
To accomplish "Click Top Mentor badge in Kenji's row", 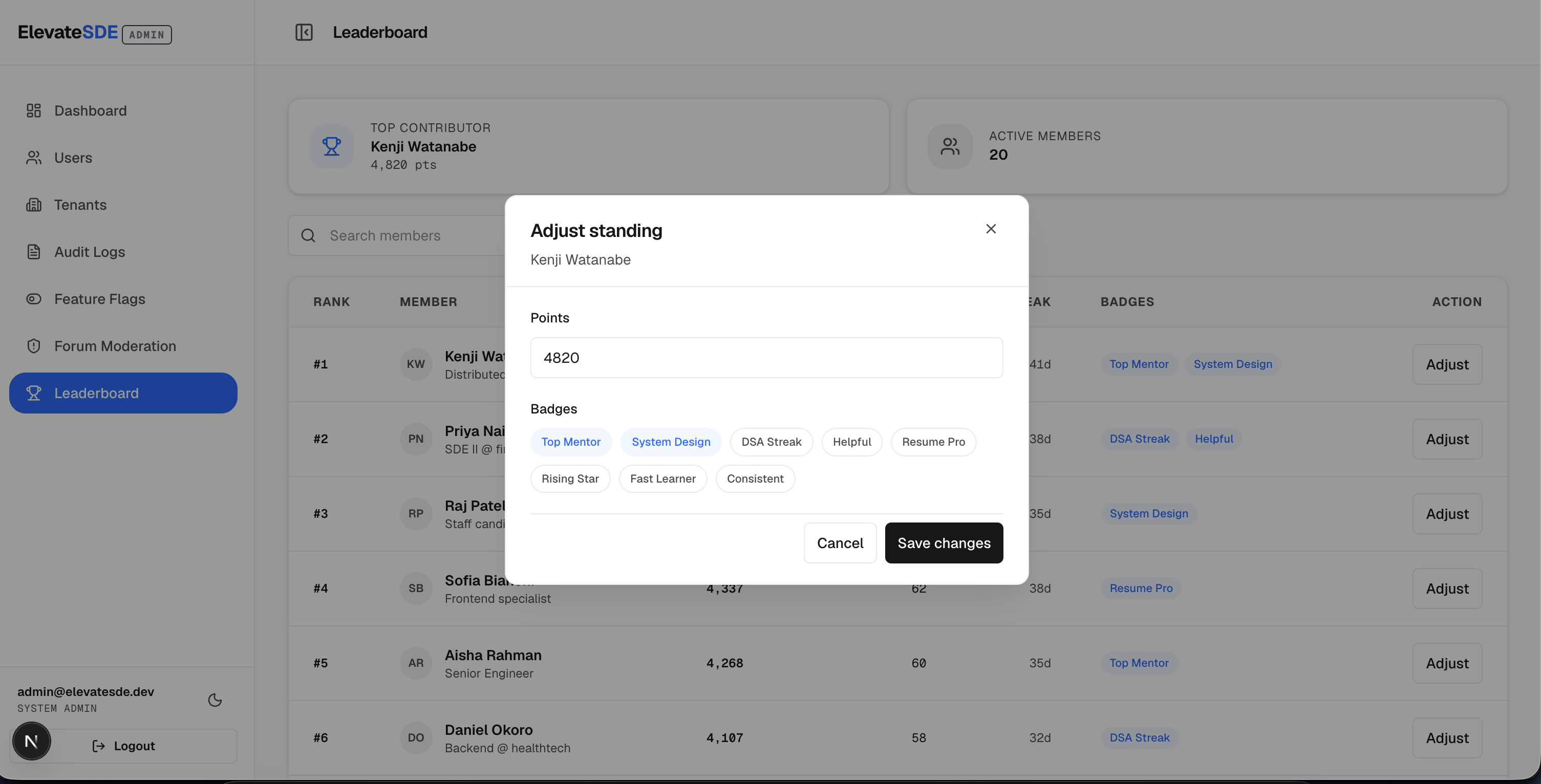I will coord(1139,364).
